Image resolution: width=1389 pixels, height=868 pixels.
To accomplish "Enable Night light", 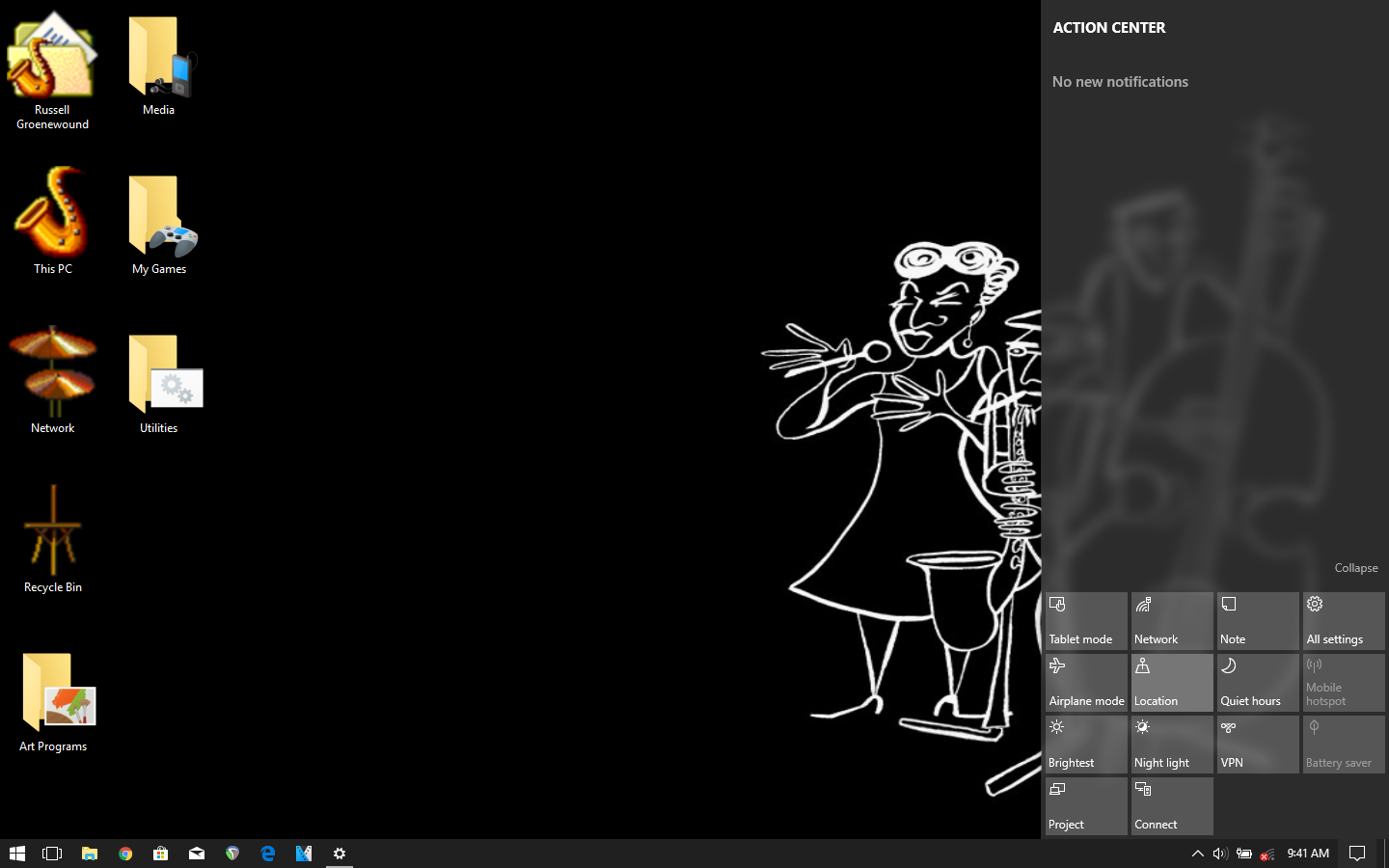I will pyautogui.click(x=1172, y=745).
